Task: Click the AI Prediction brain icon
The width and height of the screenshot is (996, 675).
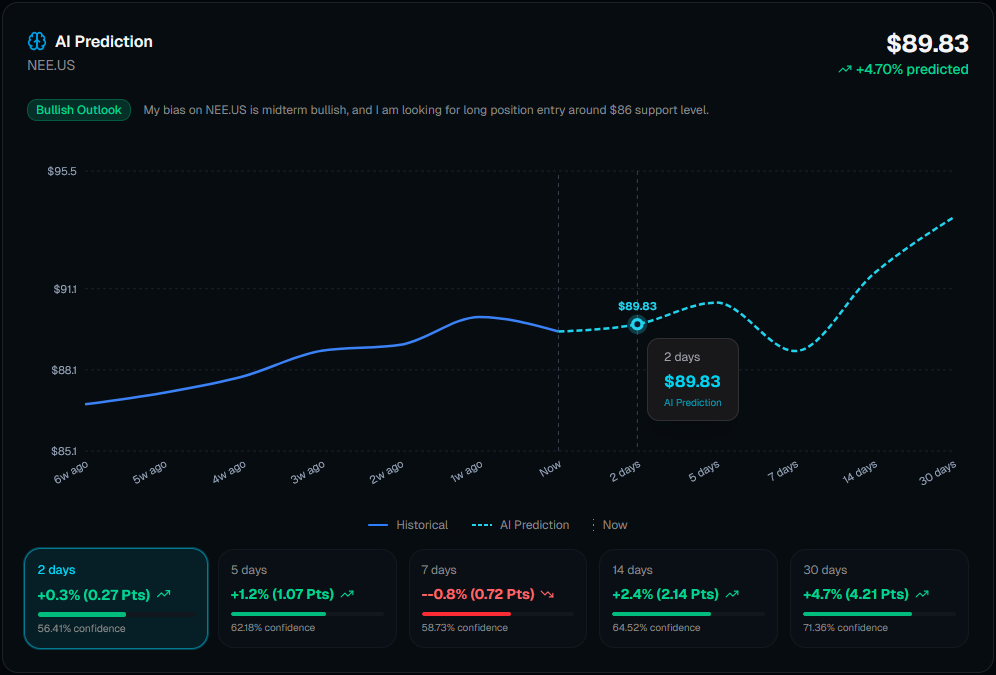Action: coord(37,41)
